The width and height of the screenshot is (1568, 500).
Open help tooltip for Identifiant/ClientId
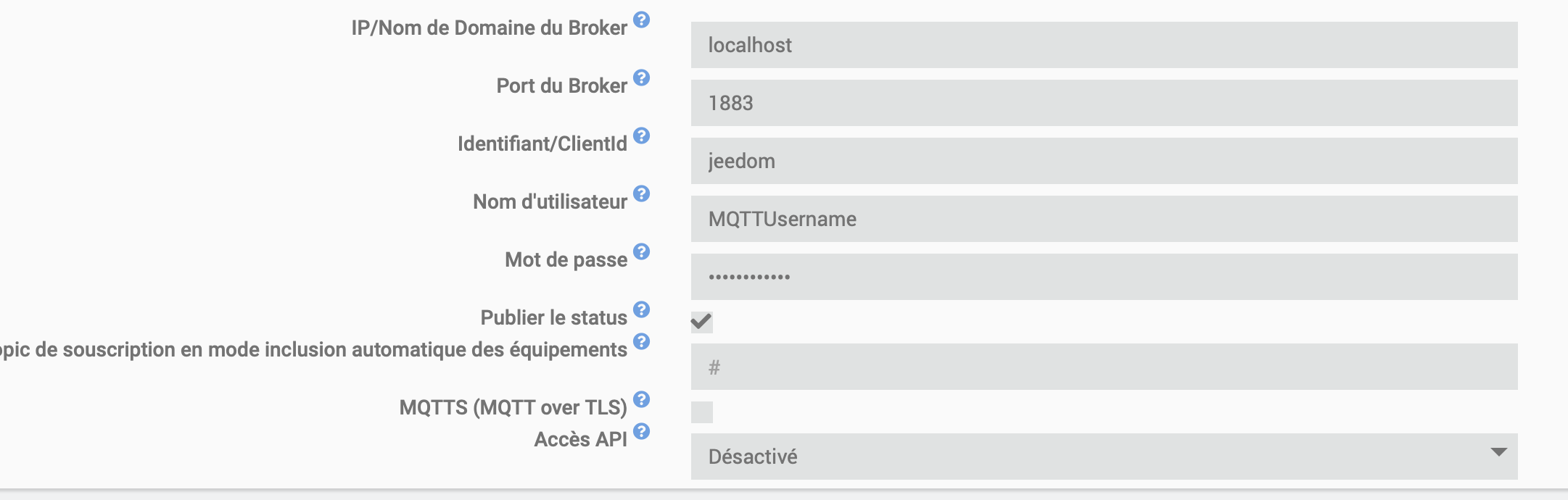pos(641,136)
